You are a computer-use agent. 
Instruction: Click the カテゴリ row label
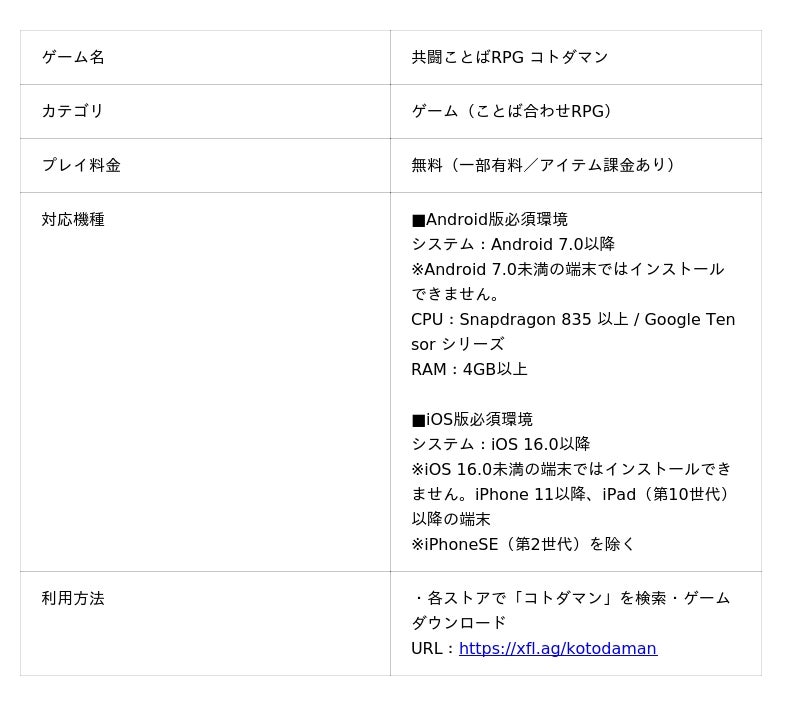point(72,111)
